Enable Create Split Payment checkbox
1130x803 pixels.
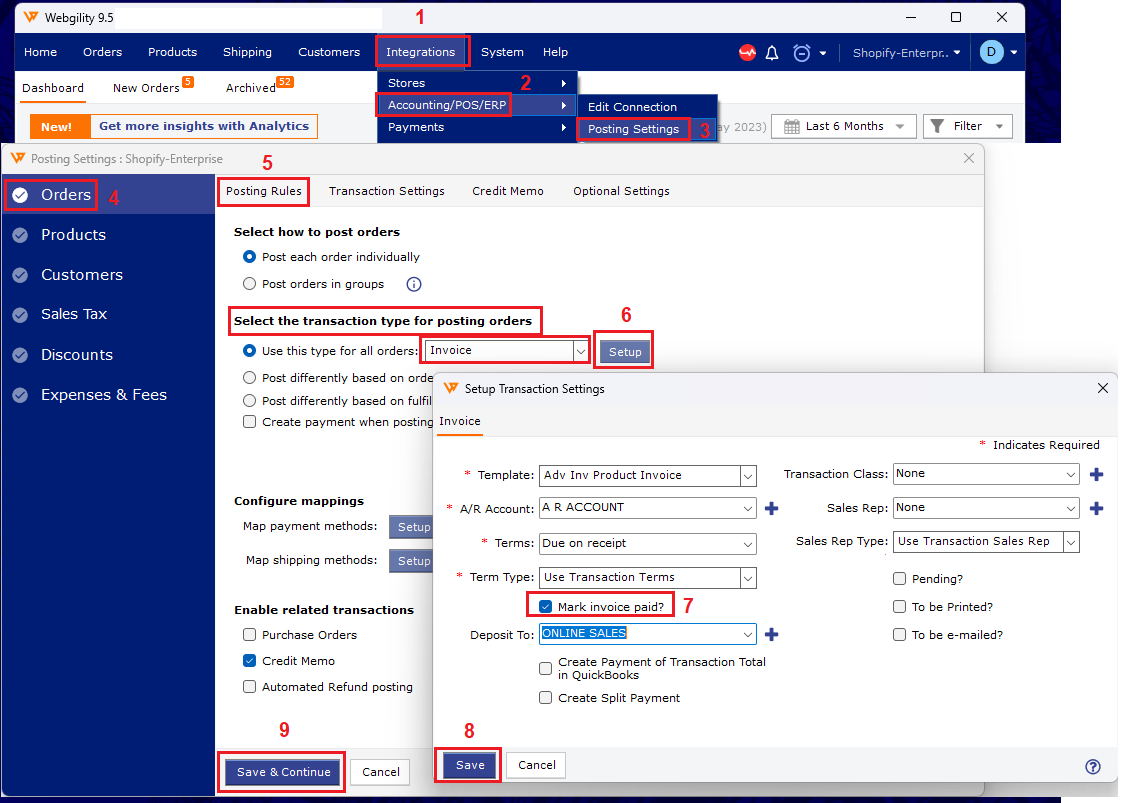546,698
